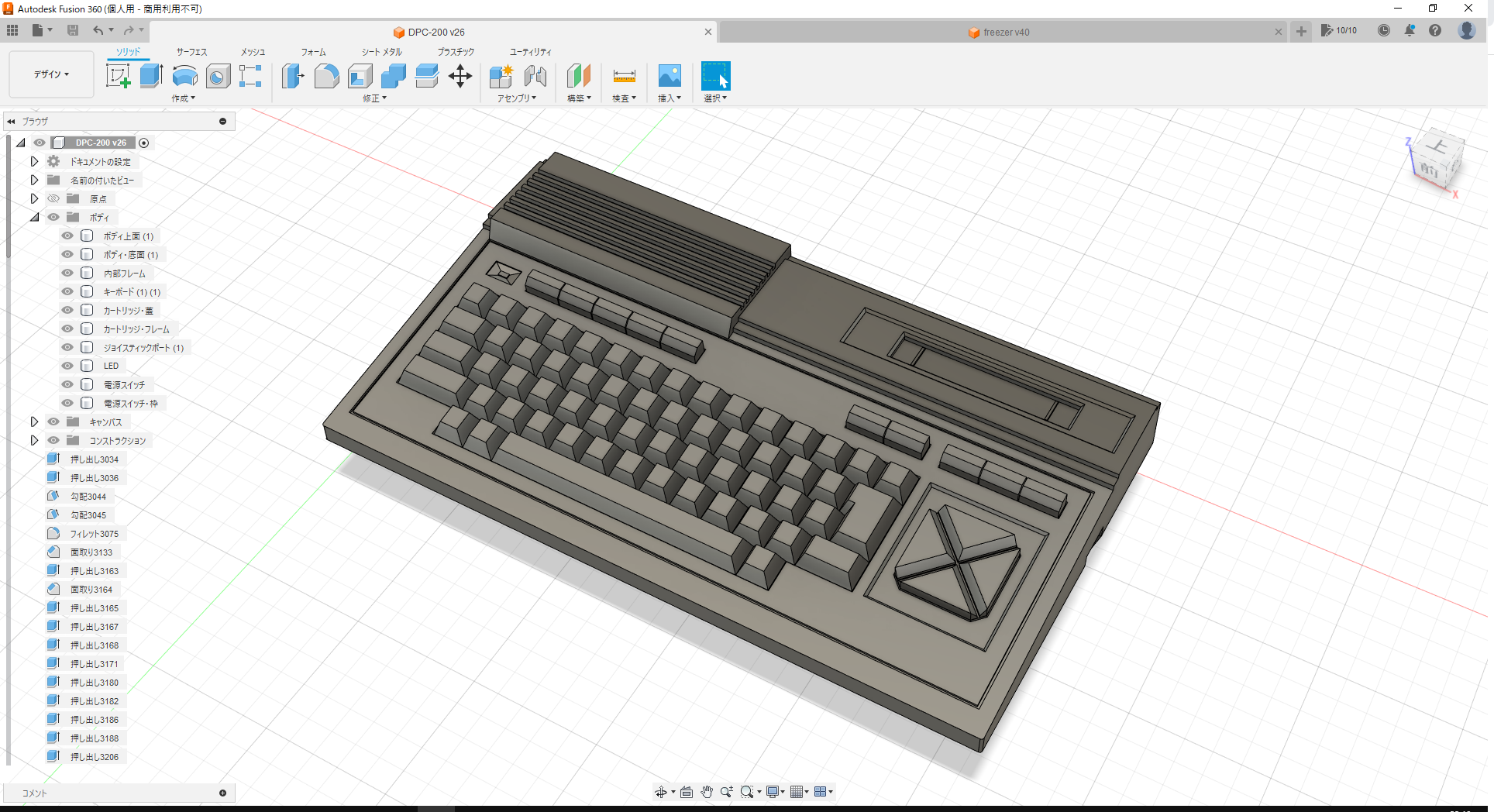Viewport: 1494px width, 812px height.
Task: Hide the キーボード body via eye icon
Action: pyautogui.click(x=67, y=291)
